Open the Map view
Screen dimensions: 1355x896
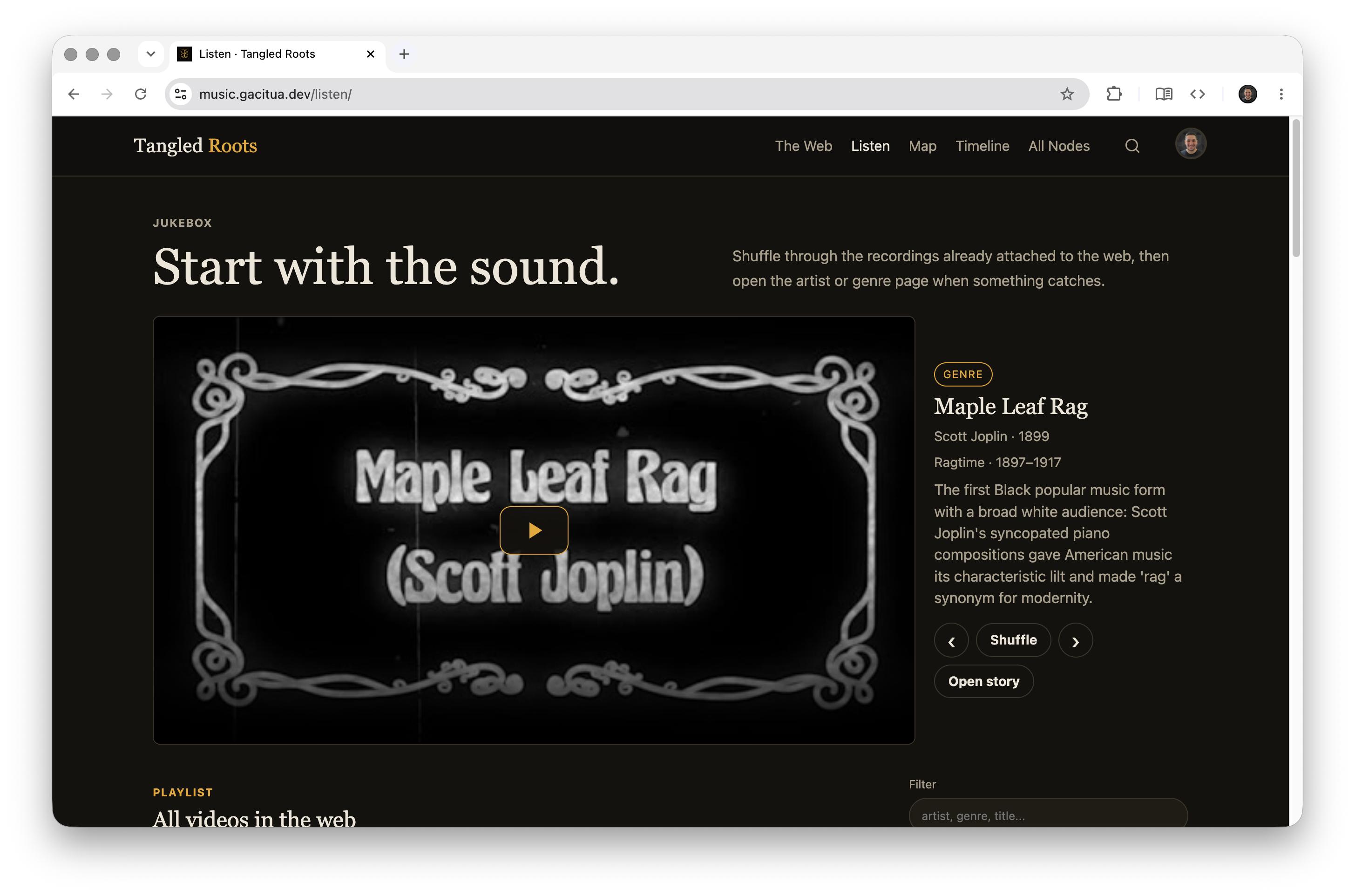click(x=922, y=146)
